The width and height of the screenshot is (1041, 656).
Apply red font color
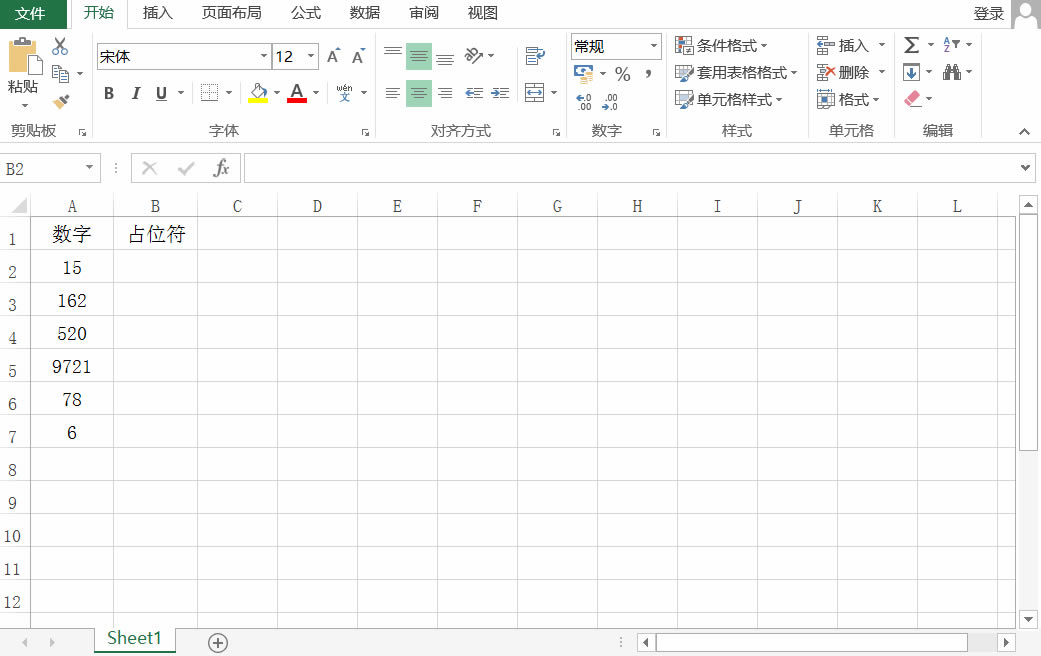(x=297, y=93)
